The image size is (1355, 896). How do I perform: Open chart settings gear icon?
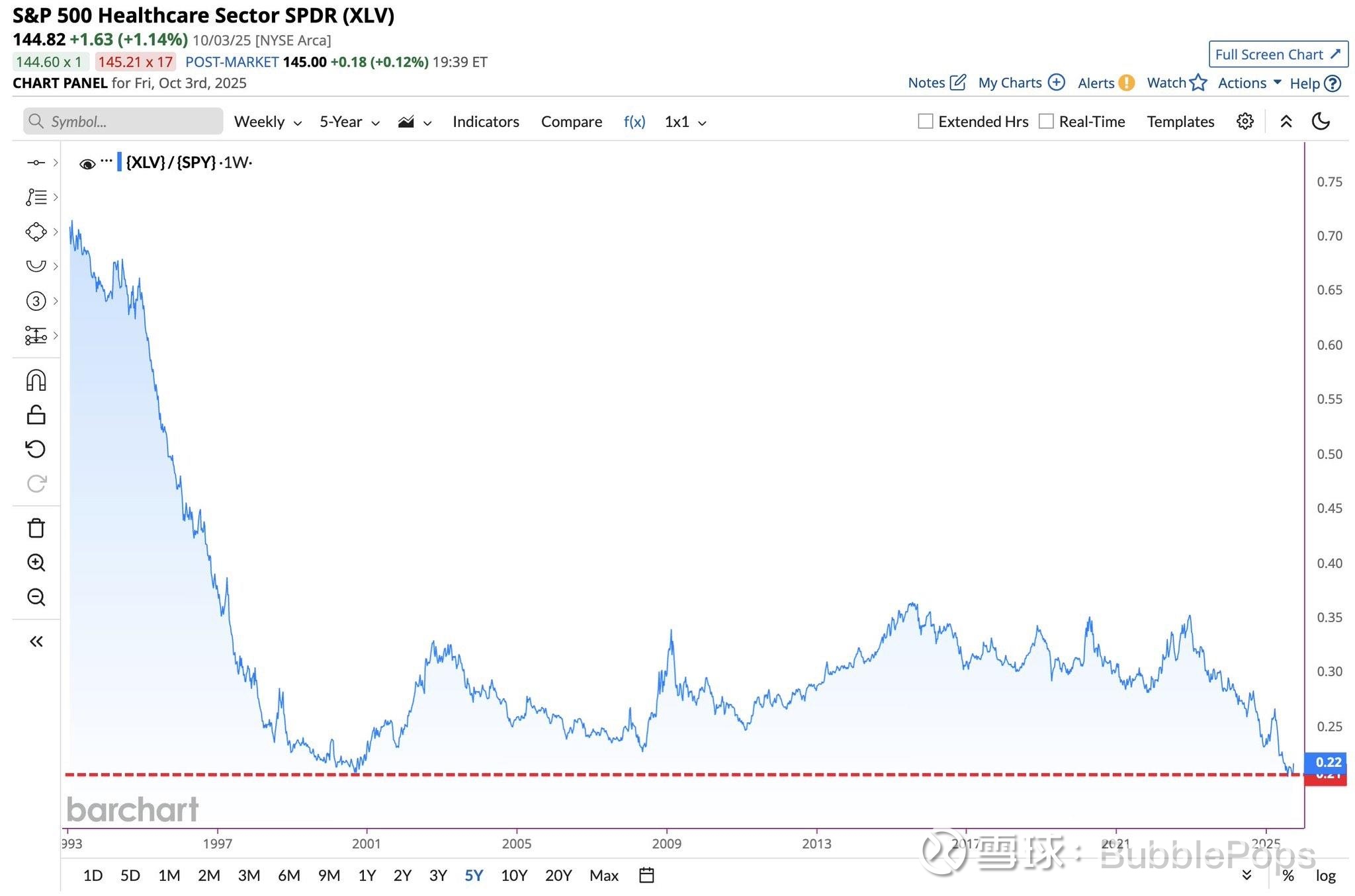pyautogui.click(x=1245, y=122)
